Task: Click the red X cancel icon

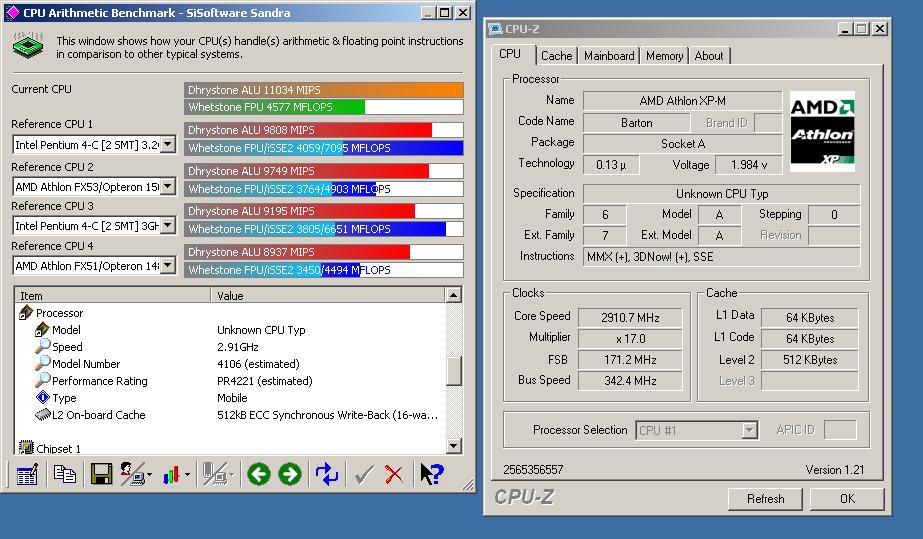Action: (394, 474)
